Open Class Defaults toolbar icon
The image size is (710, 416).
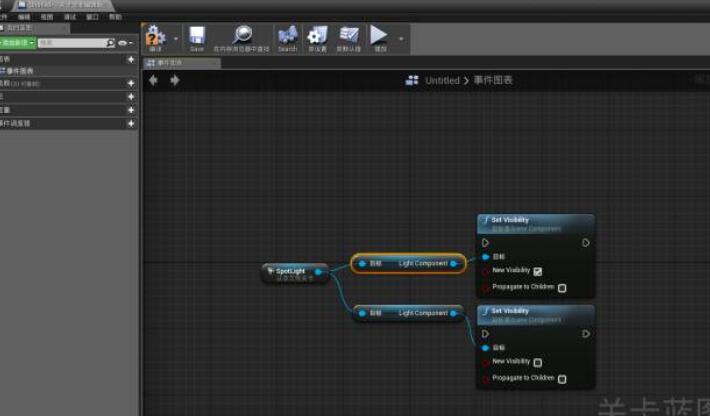pyautogui.click(x=349, y=37)
